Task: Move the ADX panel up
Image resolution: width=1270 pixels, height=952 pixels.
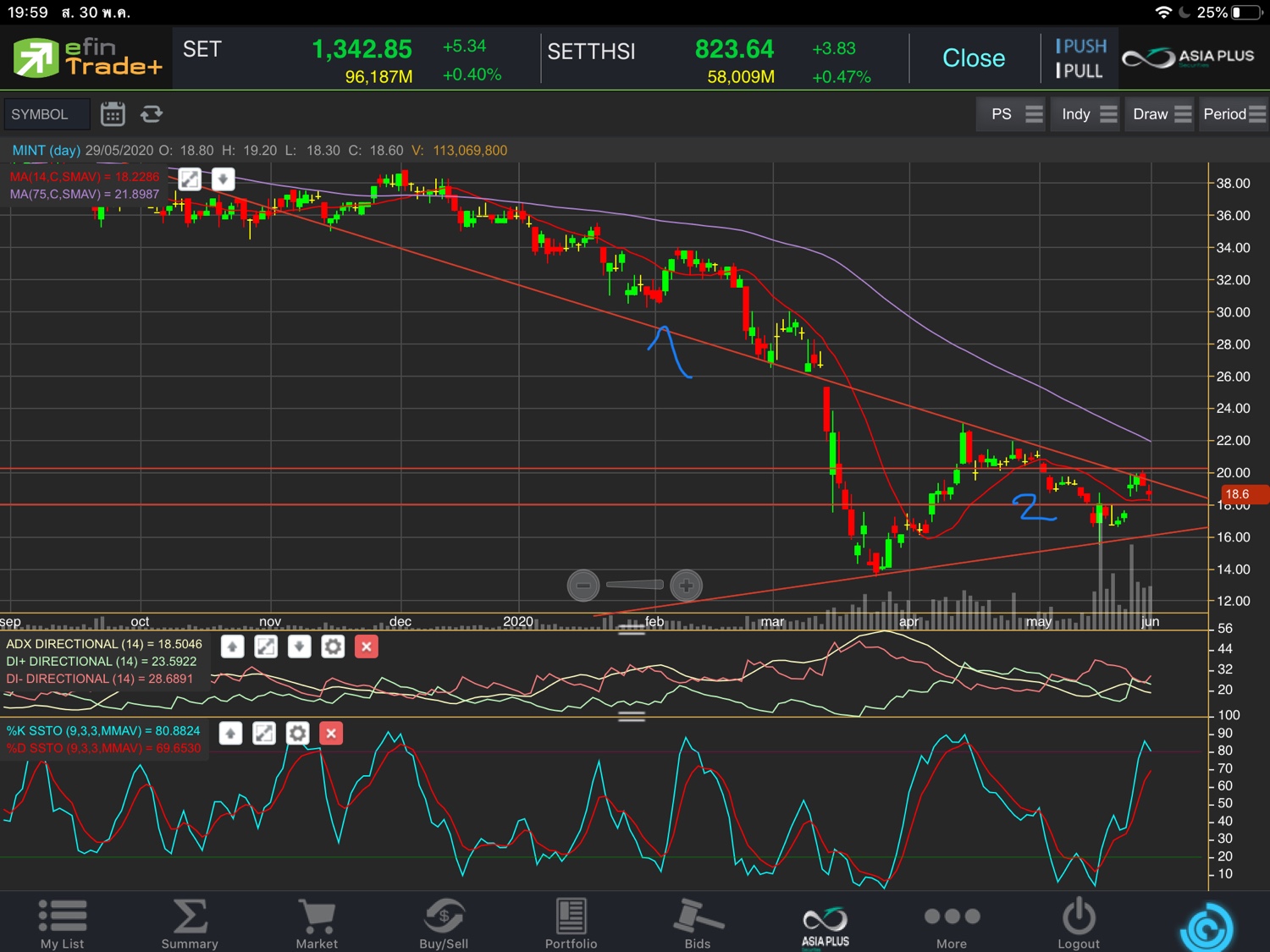Action: pos(232,647)
